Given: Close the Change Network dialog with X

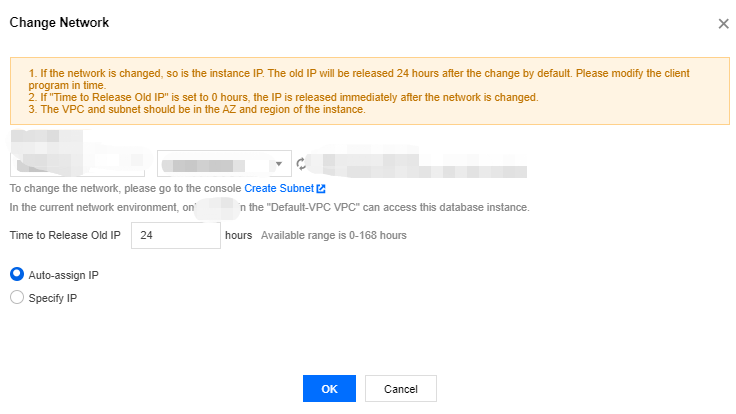Looking at the screenshot, I should click(x=723, y=23).
